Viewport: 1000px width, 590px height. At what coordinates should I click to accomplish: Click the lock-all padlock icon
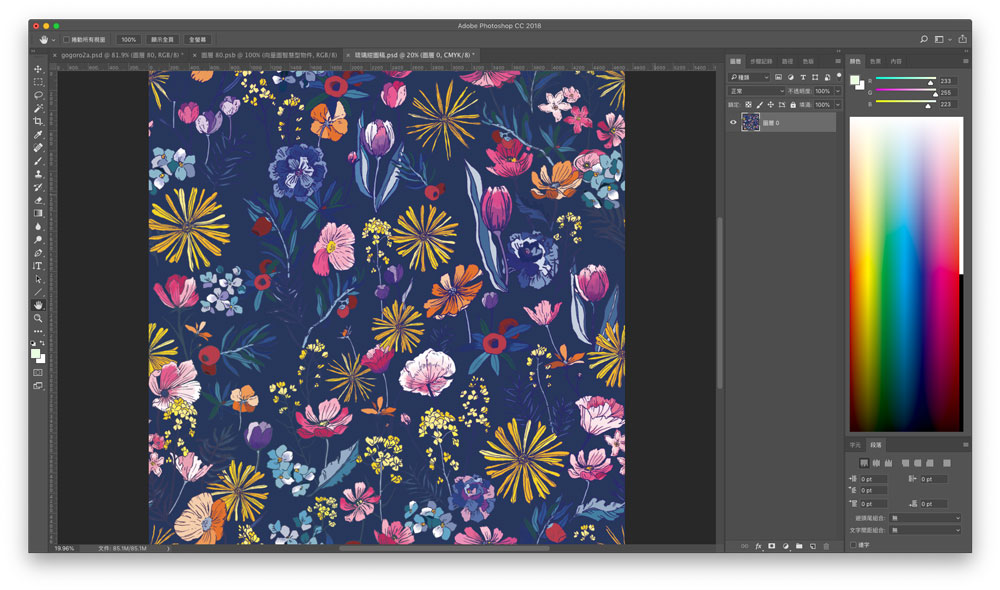click(x=793, y=104)
